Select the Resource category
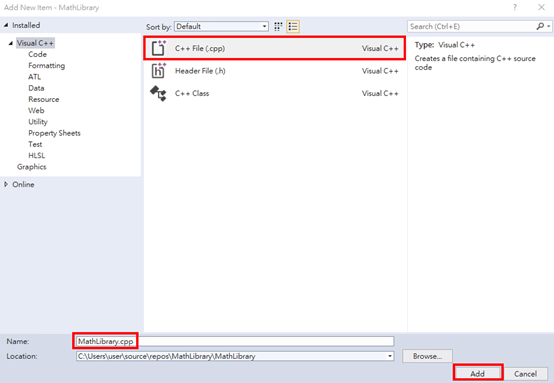 (x=44, y=99)
